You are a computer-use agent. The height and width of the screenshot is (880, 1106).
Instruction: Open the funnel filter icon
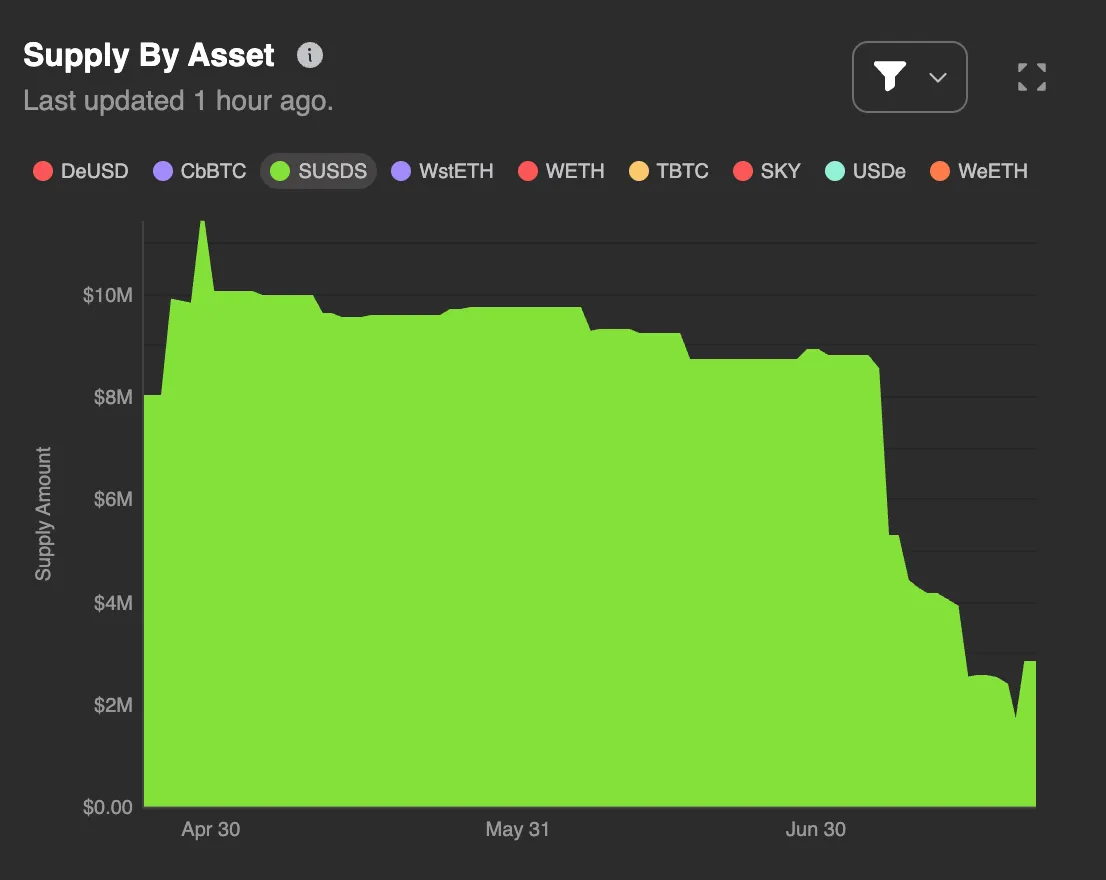[890, 77]
